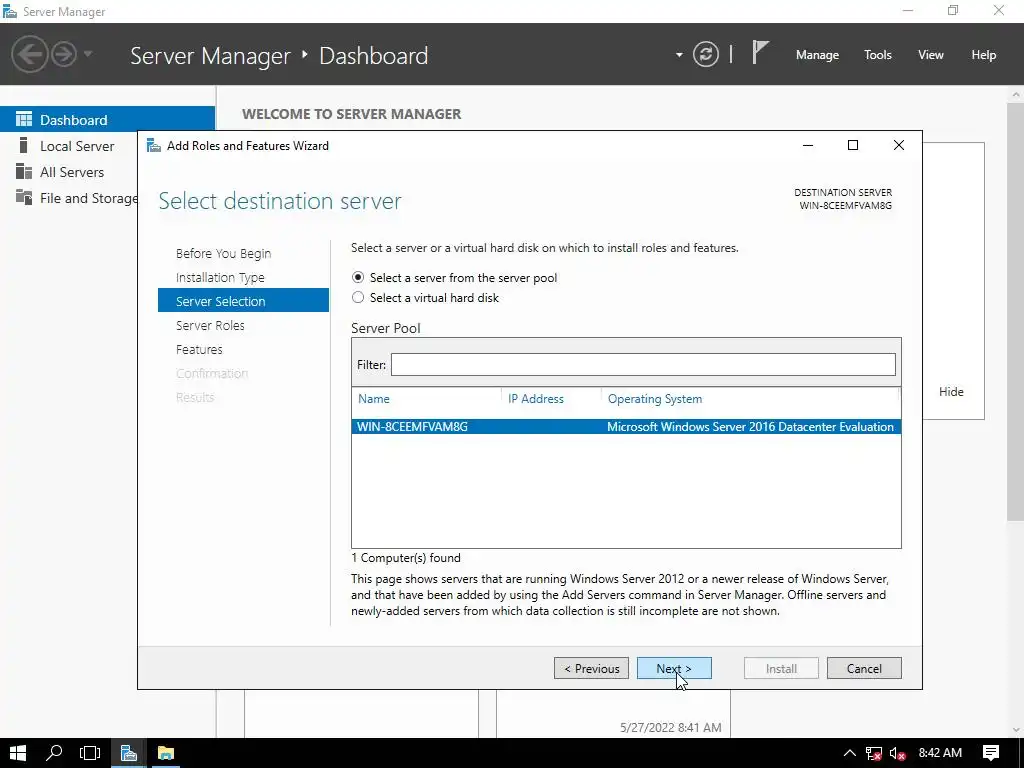
Task: Show hidden system tray icons
Action: click(849, 753)
